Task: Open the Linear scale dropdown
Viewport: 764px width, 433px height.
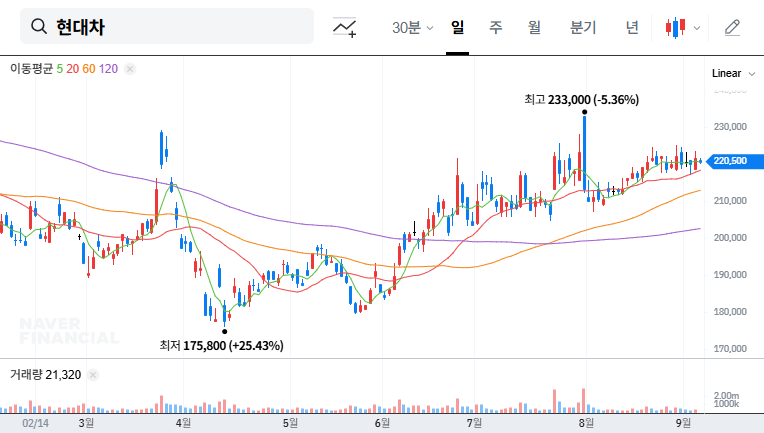Action: 733,74
